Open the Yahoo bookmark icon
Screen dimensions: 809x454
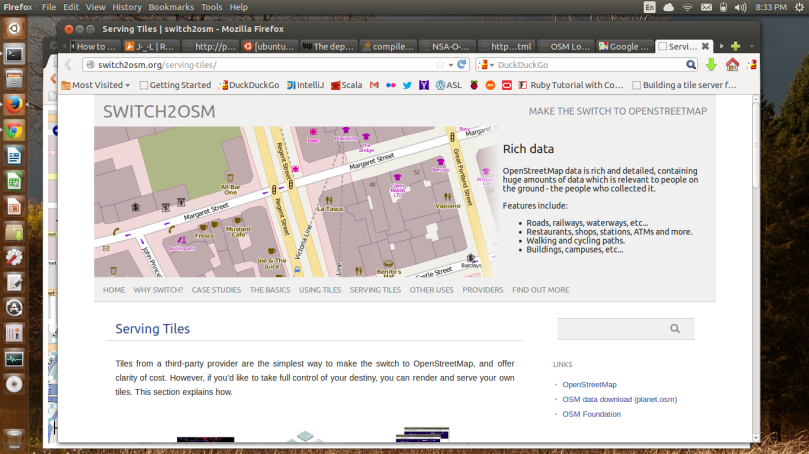pyautogui.click(x=424, y=85)
